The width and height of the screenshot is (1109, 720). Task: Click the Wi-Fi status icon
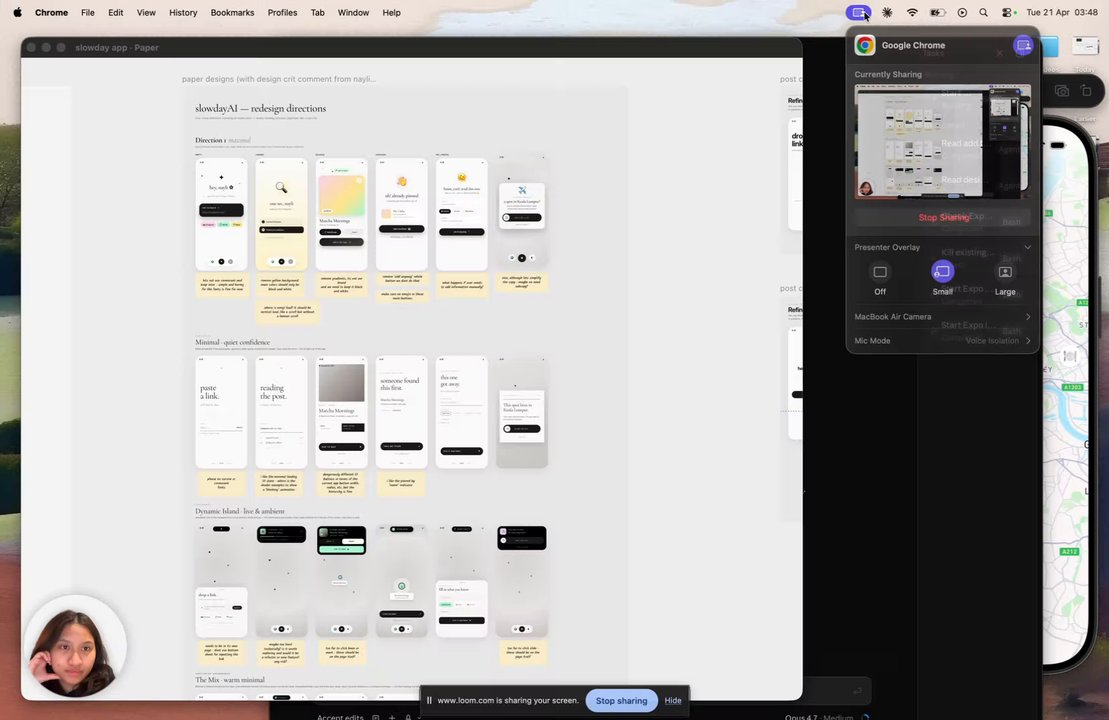pyautogui.click(x=912, y=13)
